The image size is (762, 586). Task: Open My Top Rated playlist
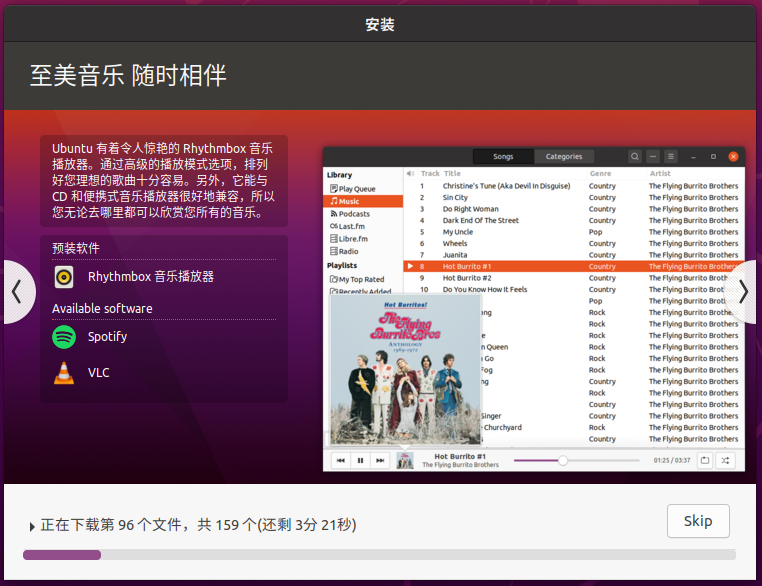pyautogui.click(x=363, y=279)
